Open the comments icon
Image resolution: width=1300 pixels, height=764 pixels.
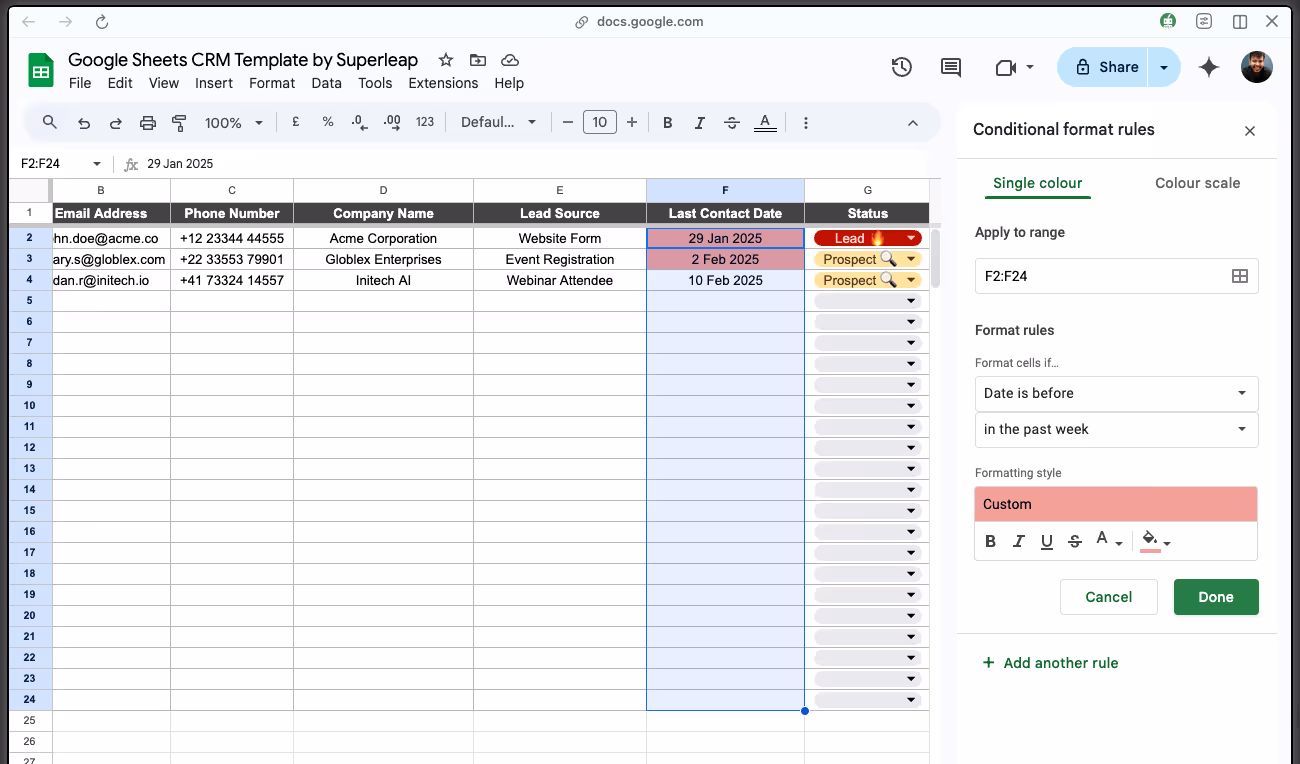pyautogui.click(x=951, y=67)
